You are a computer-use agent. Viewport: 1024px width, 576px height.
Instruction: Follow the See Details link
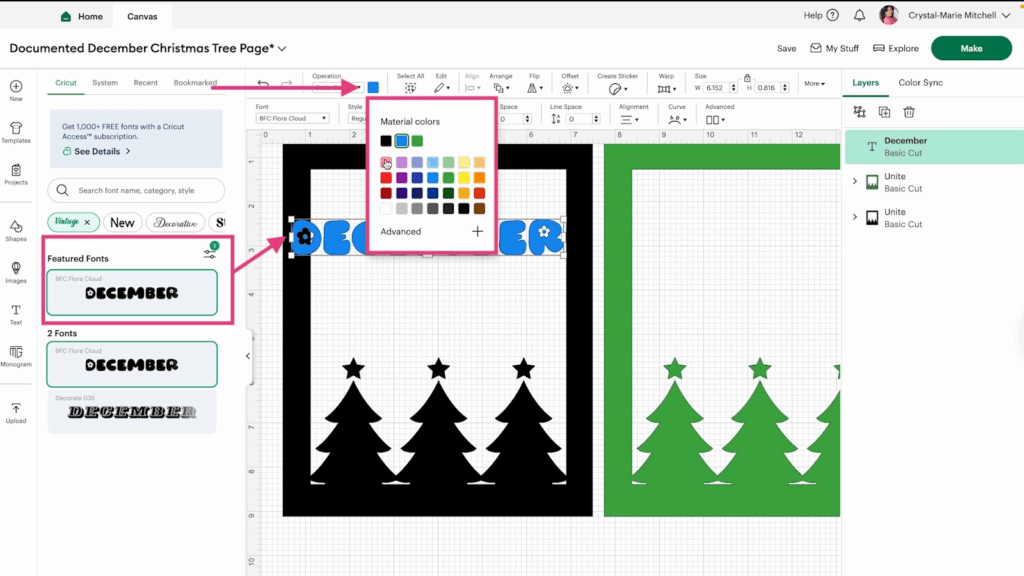(x=97, y=152)
